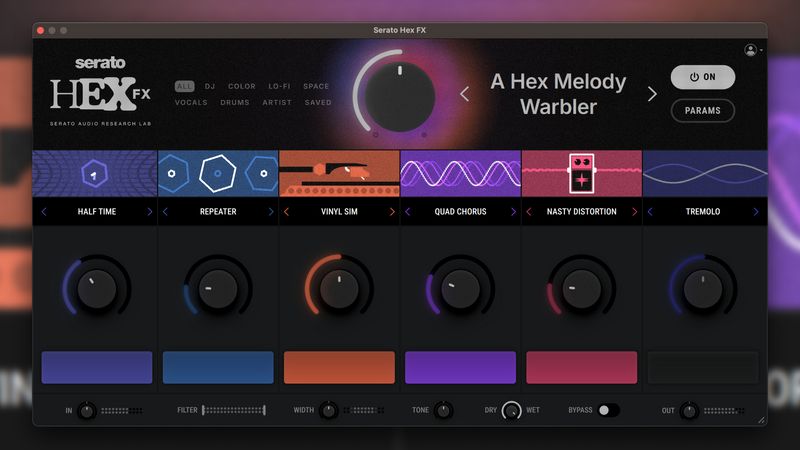The width and height of the screenshot is (800, 450).
Task: Click the orange Vinyl Sim pad
Action: (339, 367)
